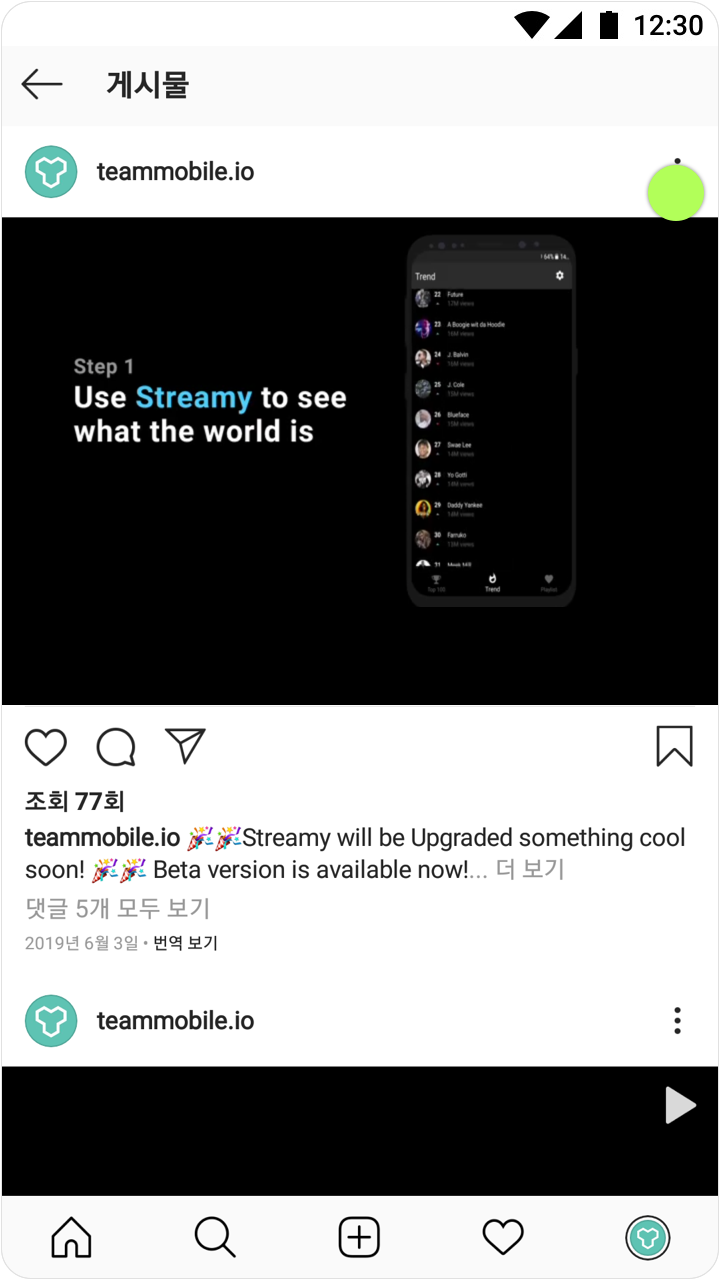Open teammobile.io profile from first post header

point(175,172)
